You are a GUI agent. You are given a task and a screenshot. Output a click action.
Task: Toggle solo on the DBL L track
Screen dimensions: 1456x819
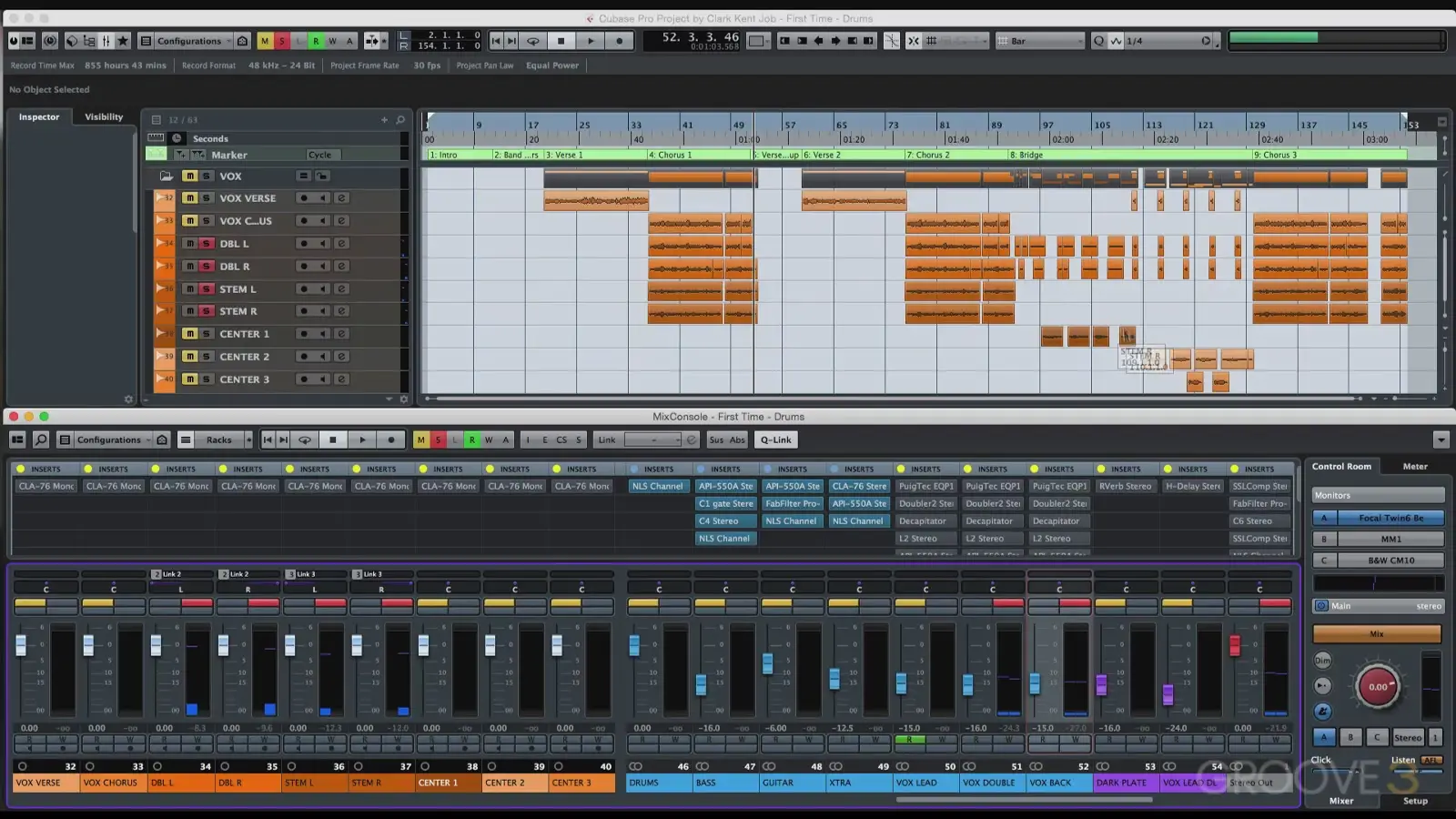click(207, 244)
